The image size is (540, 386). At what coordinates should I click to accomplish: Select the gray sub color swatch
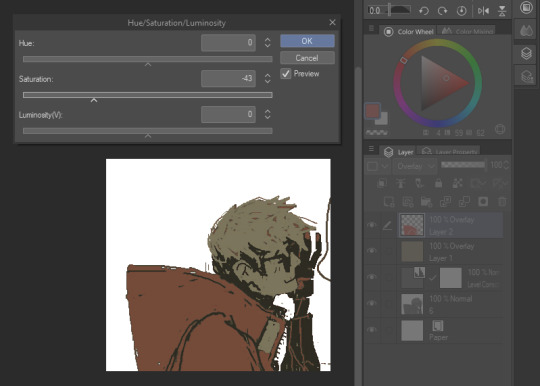pos(382,119)
